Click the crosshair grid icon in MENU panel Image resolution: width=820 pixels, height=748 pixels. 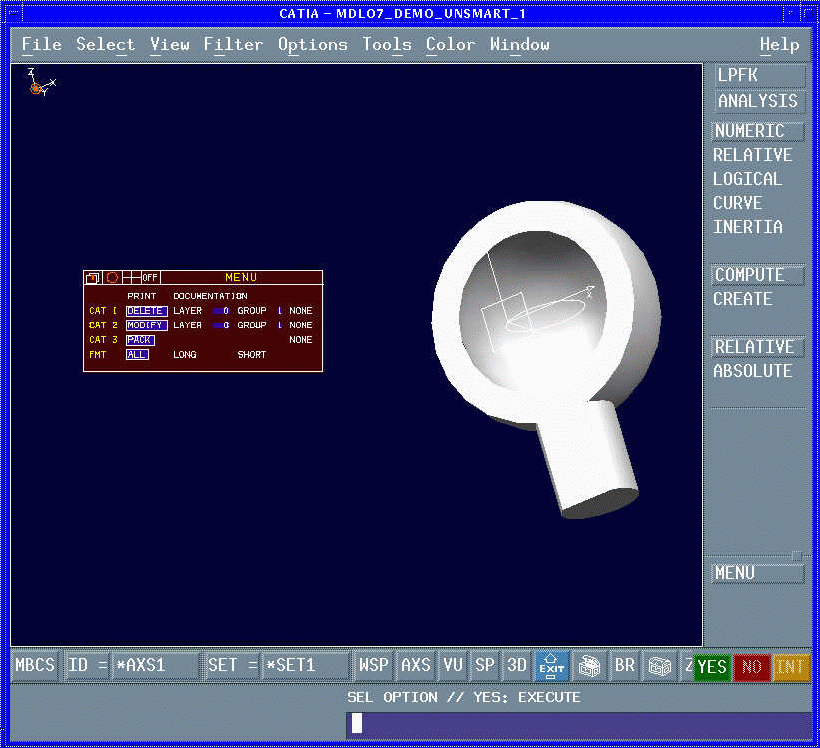[x=132, y=278]
